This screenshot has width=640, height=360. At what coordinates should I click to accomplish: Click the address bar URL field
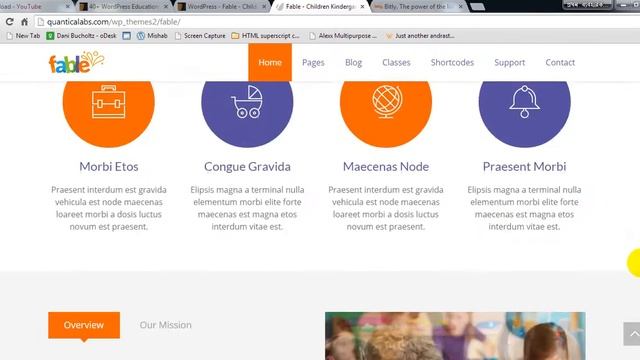coord(335,22)
